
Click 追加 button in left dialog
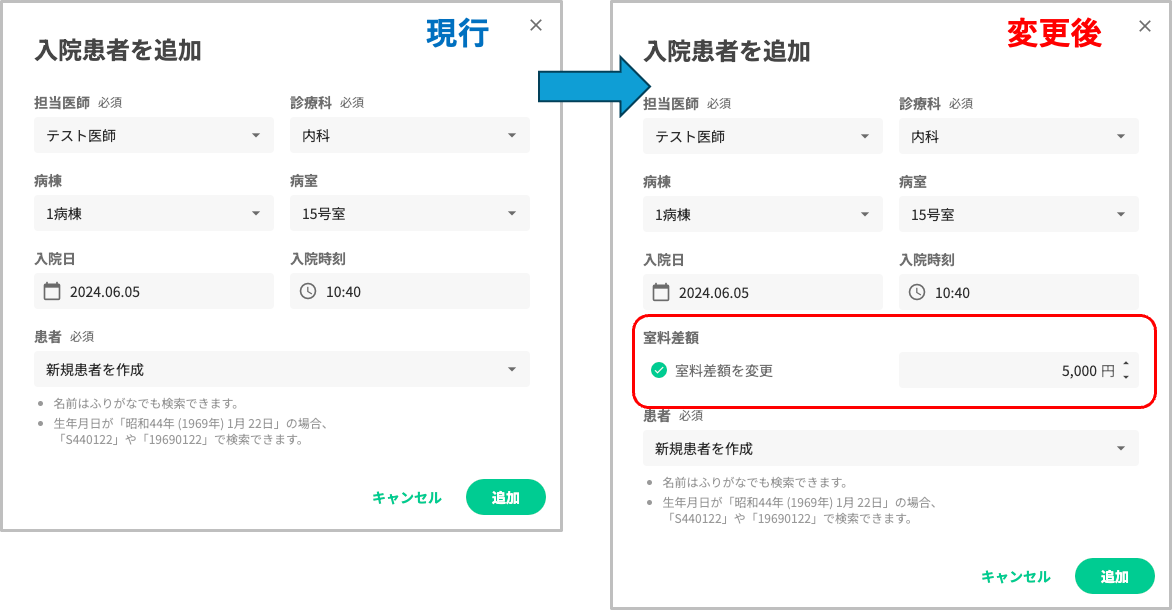(505, 497)
